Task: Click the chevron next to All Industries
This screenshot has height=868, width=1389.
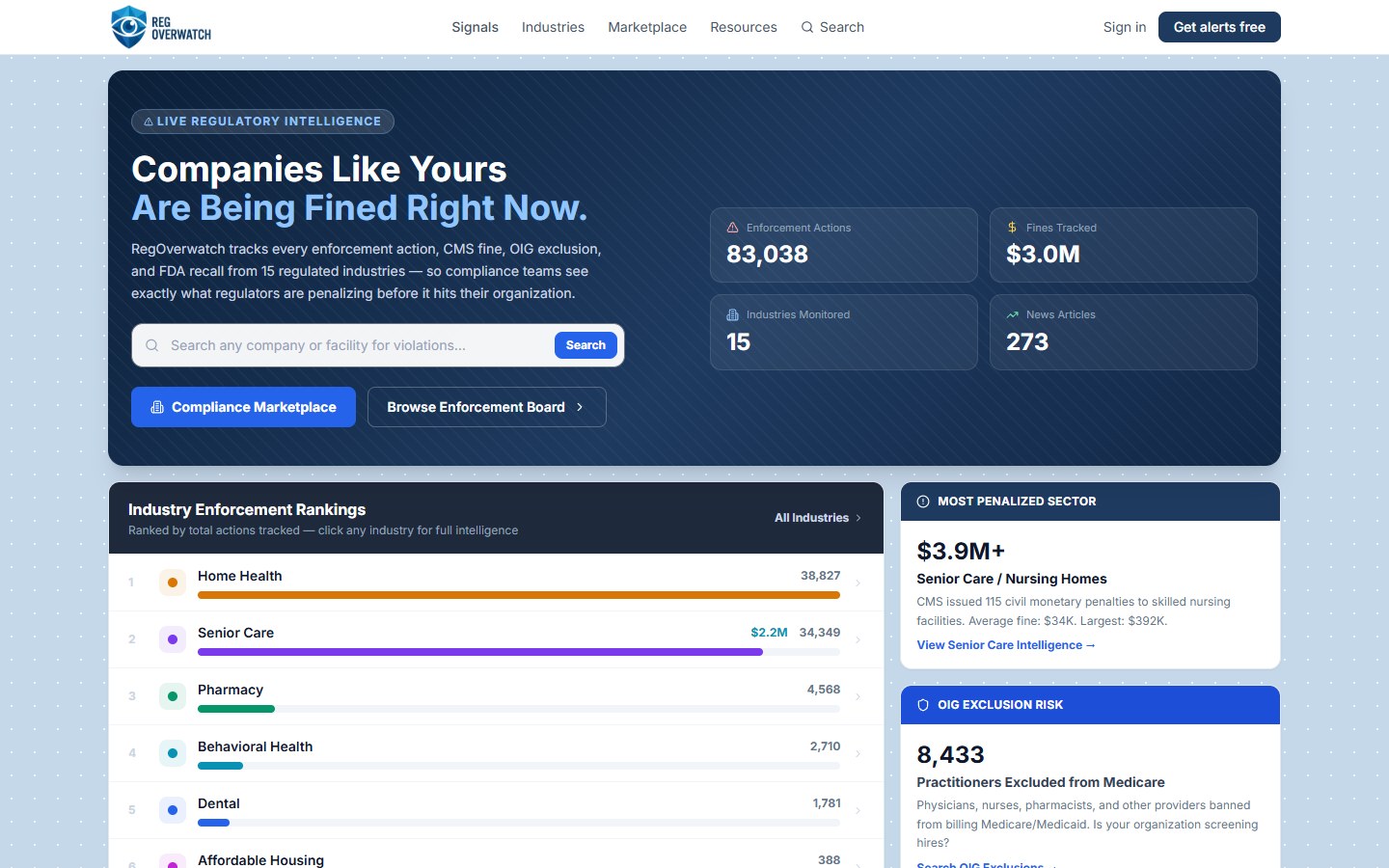Action: tap(858, 518)
